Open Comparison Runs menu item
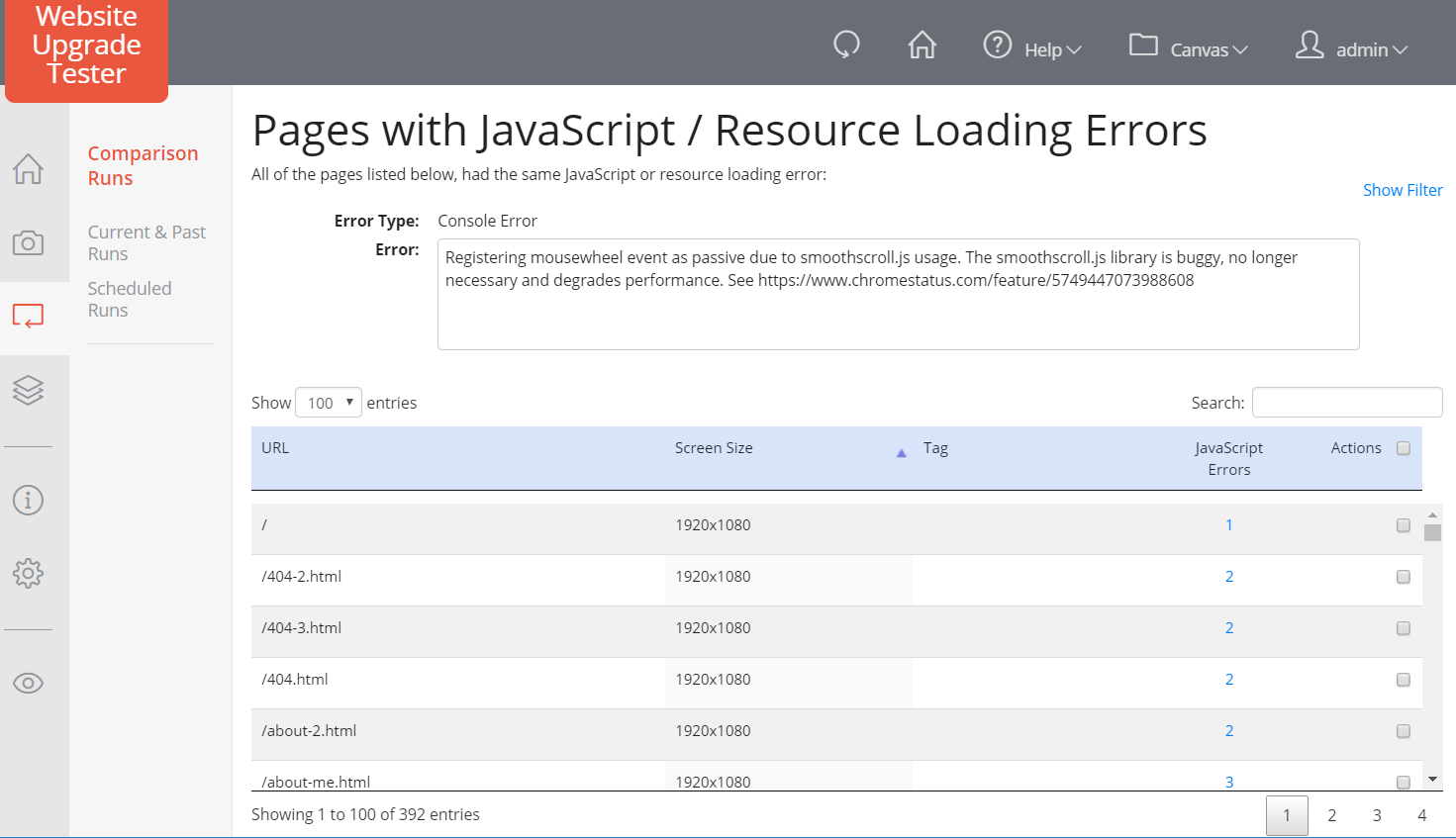The image size is (1456, 838). pos(143,165)
